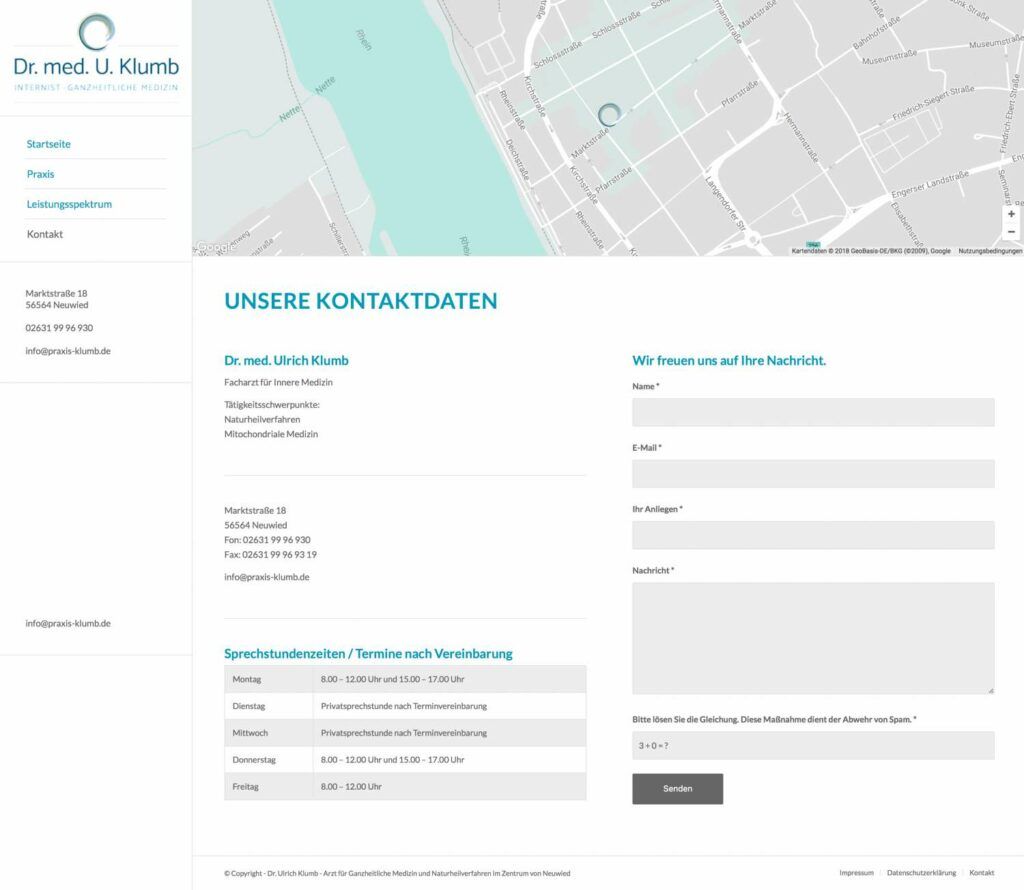This screenshot has height=890, width=1024.
Task: Click the Fon: 02631 99 96 930 line
Action: click(267, 540)
